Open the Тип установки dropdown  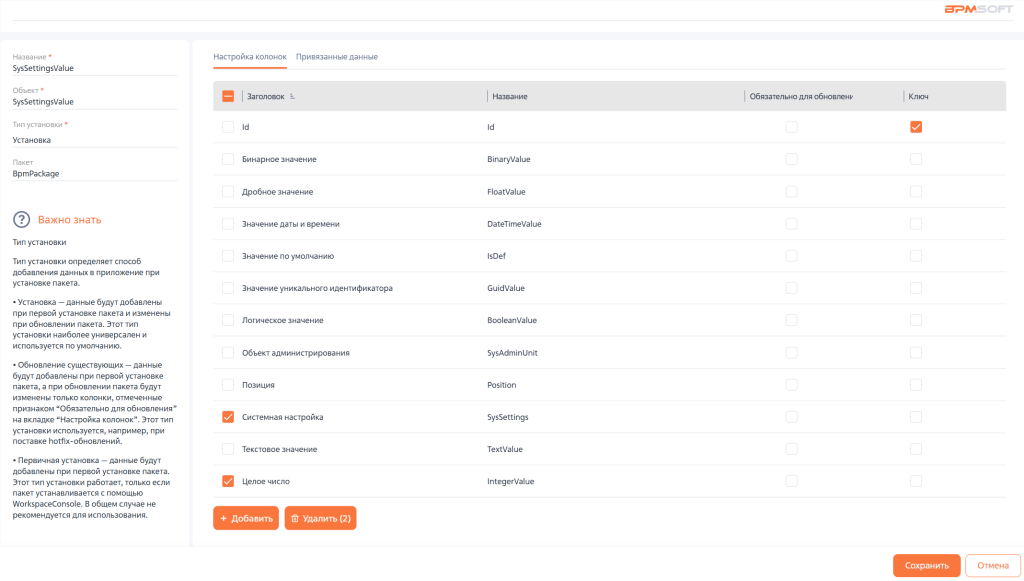tap(94, 140)
